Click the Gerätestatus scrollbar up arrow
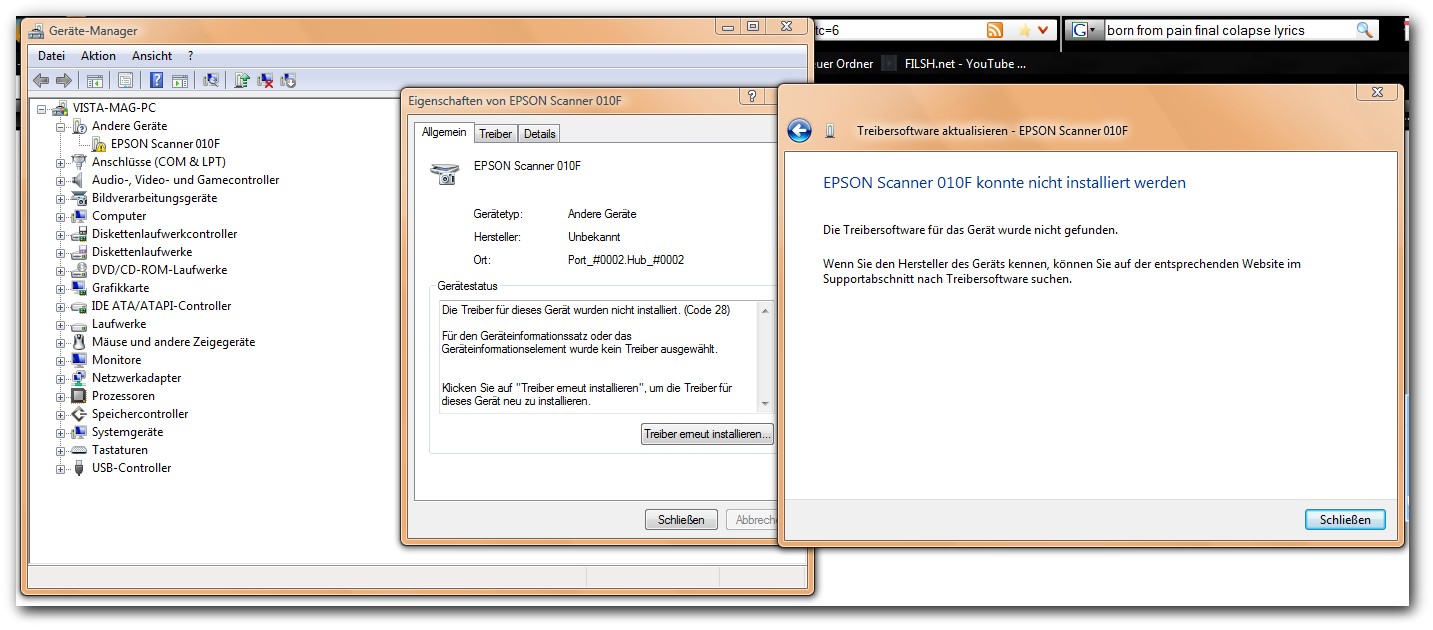 (x=766, y=311)
